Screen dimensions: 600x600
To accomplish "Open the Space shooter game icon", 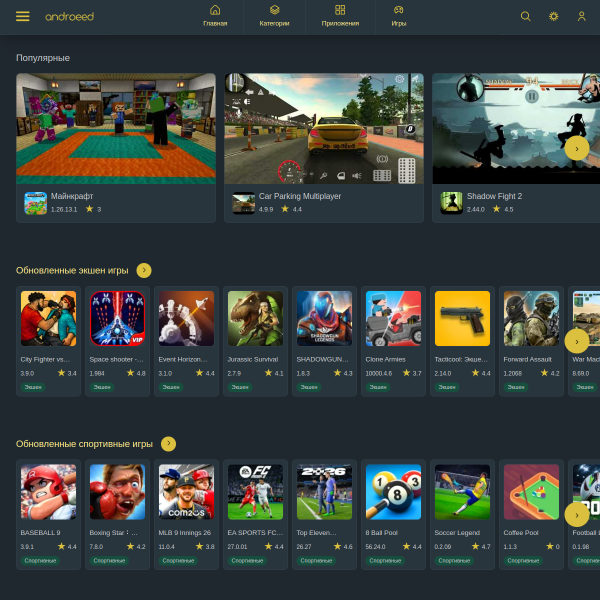I will tap(117, 318).
